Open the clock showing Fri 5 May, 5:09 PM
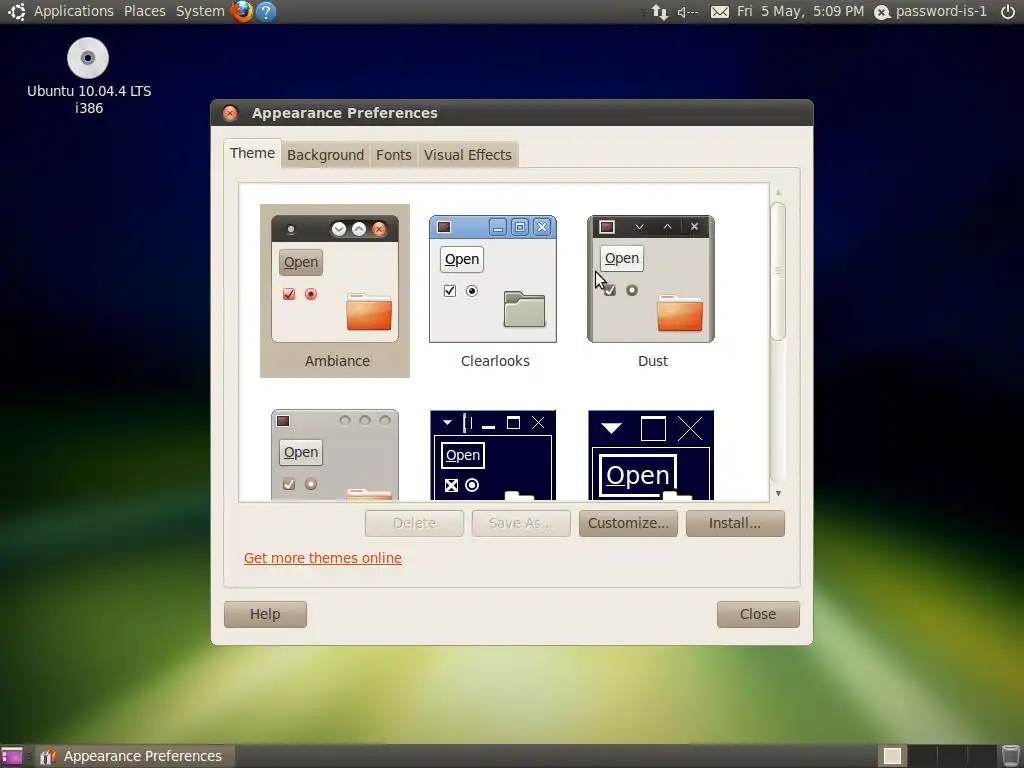 800,11
